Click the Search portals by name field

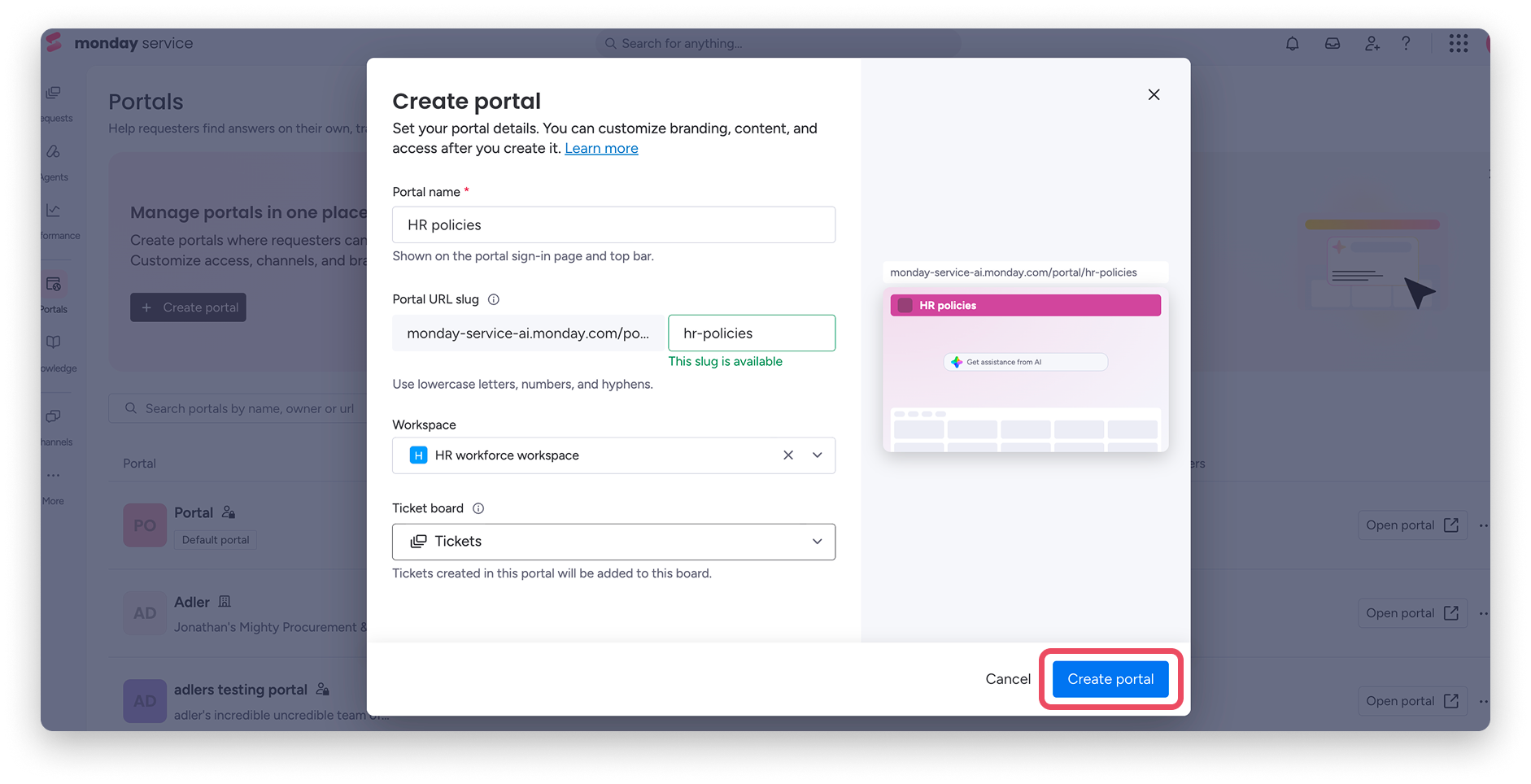click(238, 408)
